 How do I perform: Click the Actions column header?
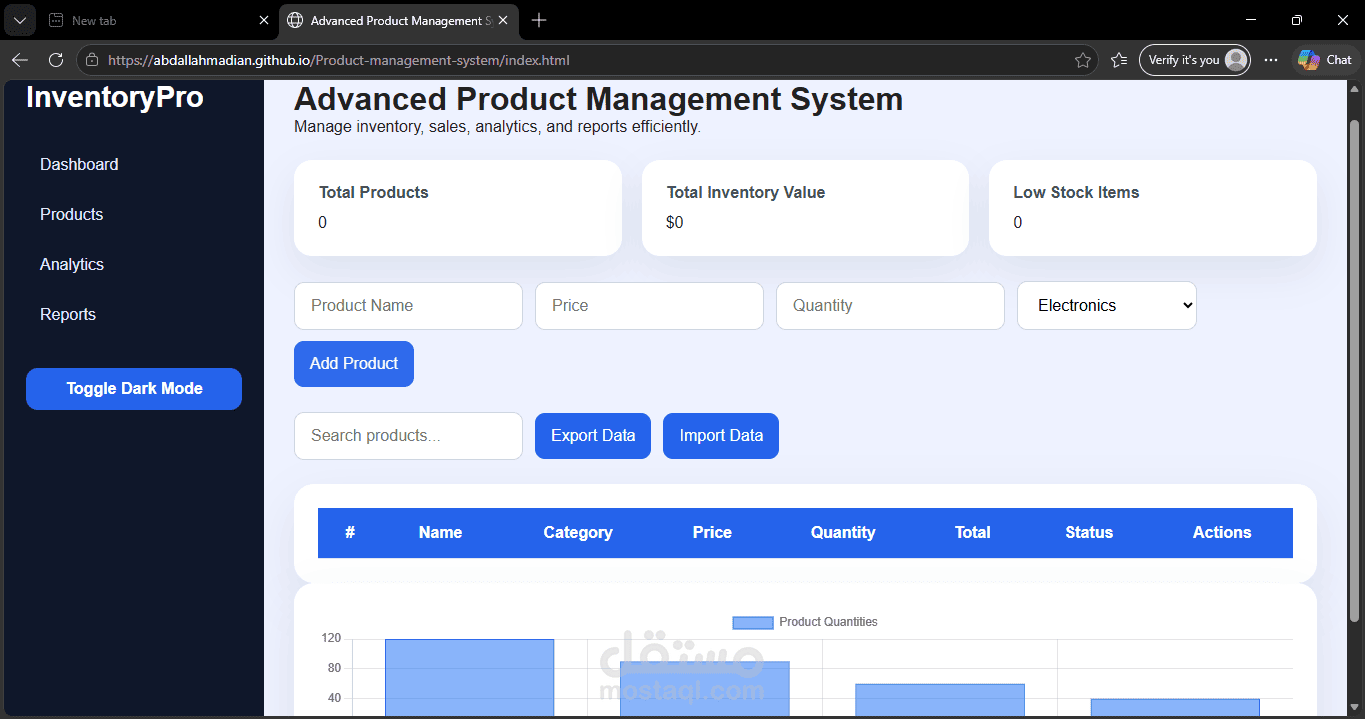(1222, 533)
